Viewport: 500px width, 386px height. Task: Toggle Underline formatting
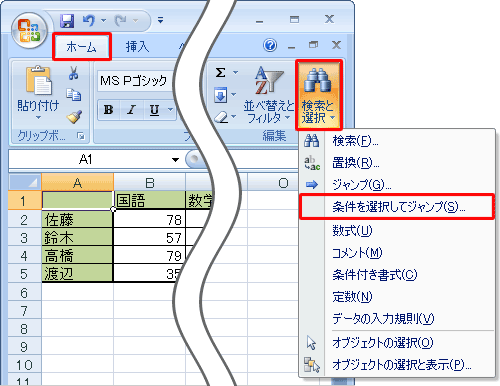click(154, 110)
